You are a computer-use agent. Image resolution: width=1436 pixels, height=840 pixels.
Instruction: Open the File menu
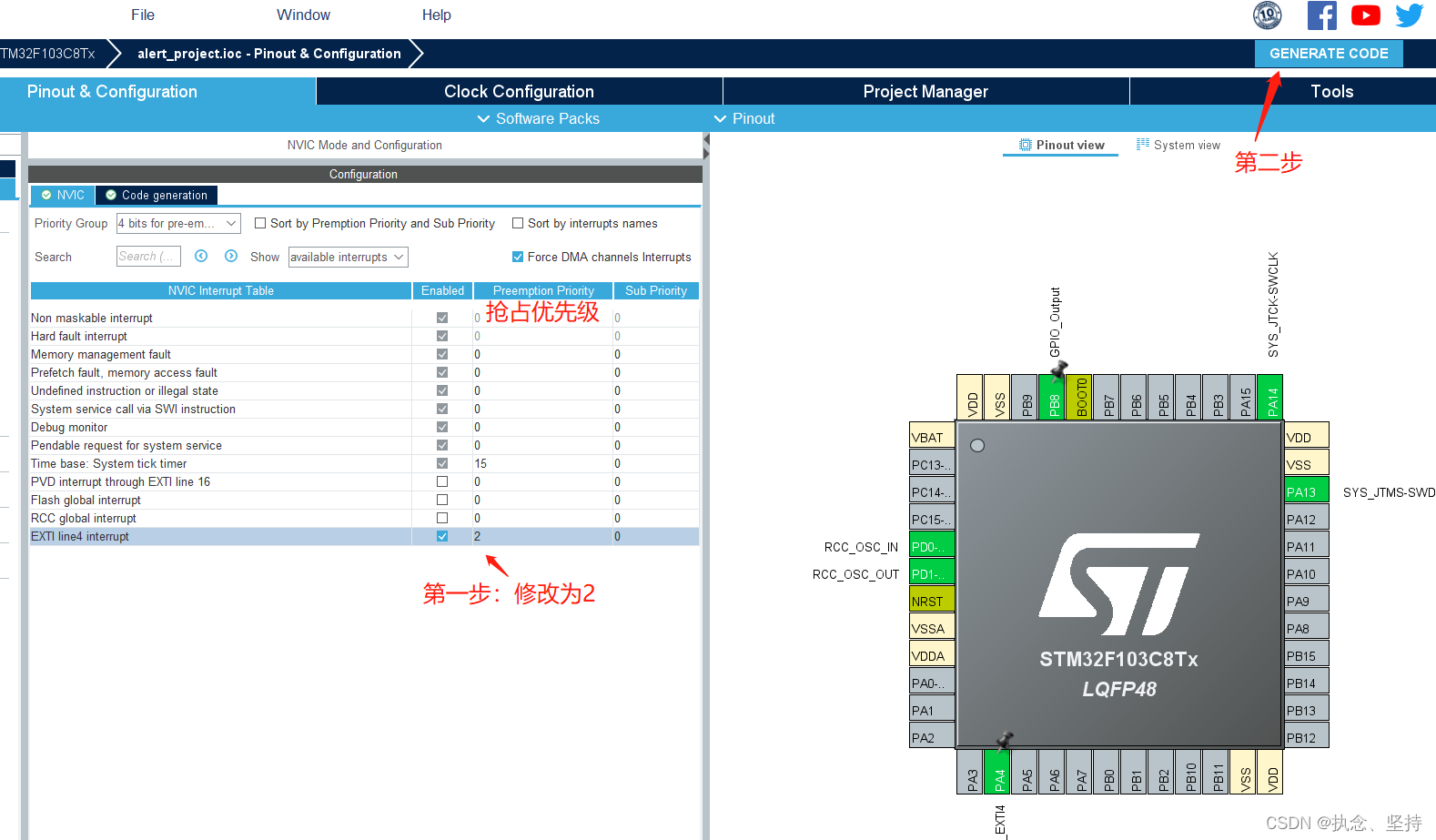pyautogui.click(x=143, y=15)
